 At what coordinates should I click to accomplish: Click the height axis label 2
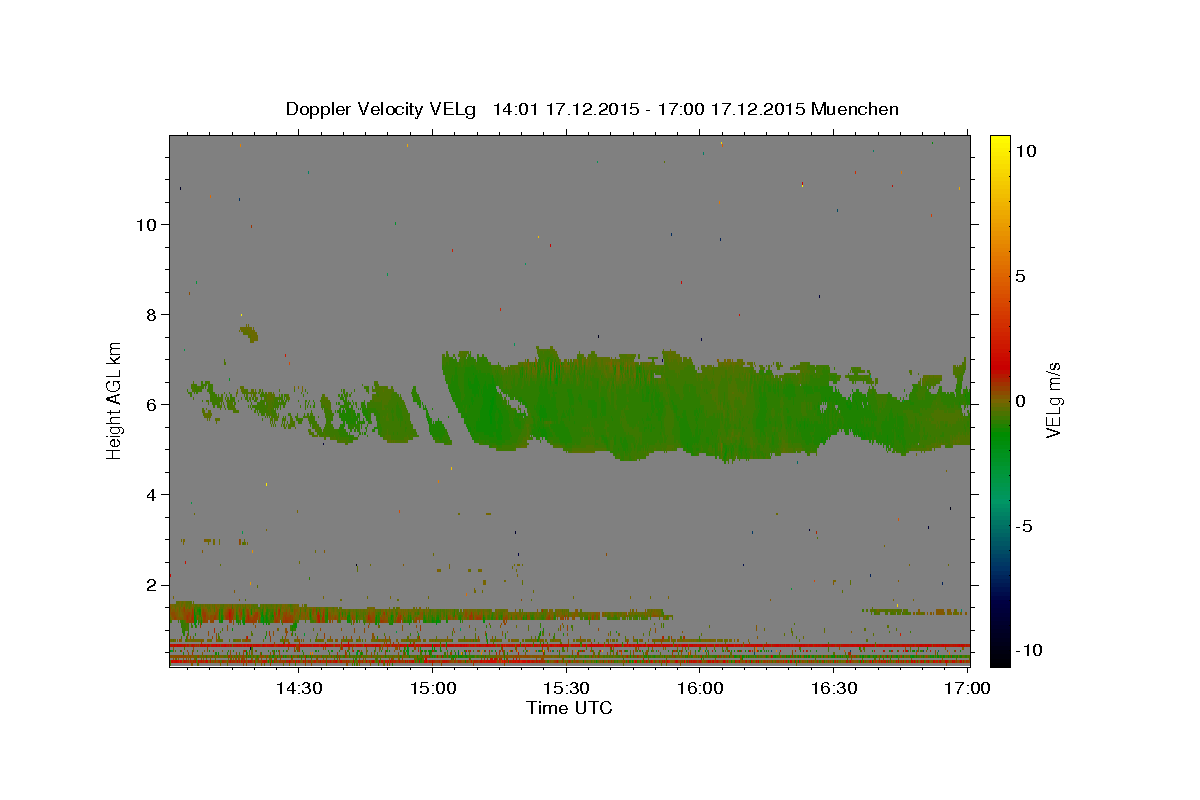coord(152,584)
